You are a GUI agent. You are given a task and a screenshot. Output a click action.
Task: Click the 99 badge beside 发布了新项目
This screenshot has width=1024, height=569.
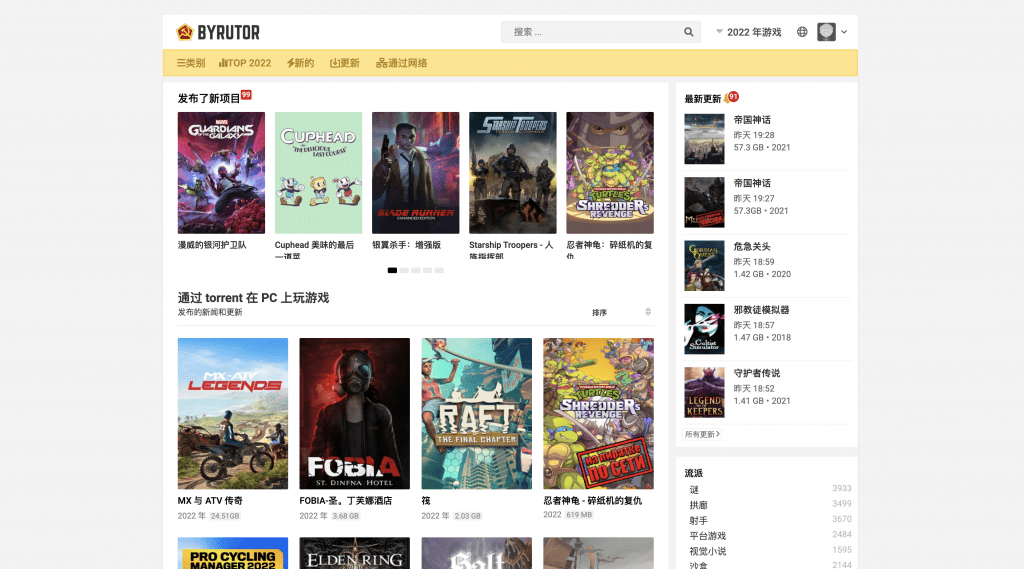[246, 95]
